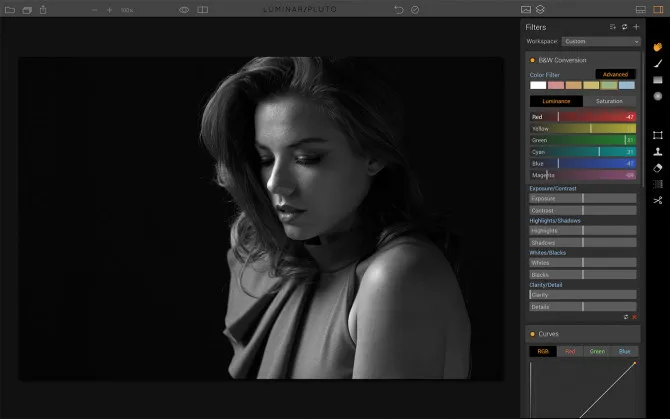
Task: Switch to the Saturation tab
Action: [x=609, y=101]
